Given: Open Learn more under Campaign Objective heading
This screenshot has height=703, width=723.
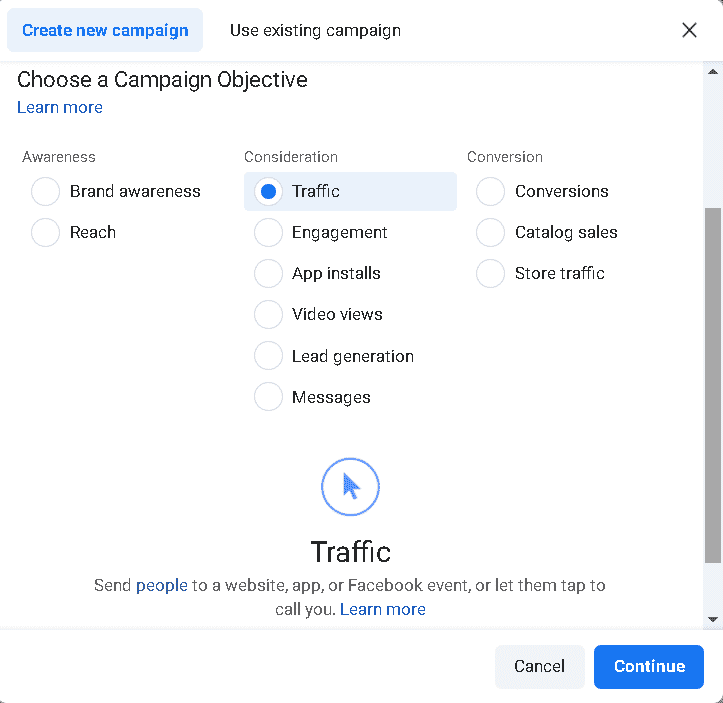Looking at the screenshot, I should pos(60,107).
